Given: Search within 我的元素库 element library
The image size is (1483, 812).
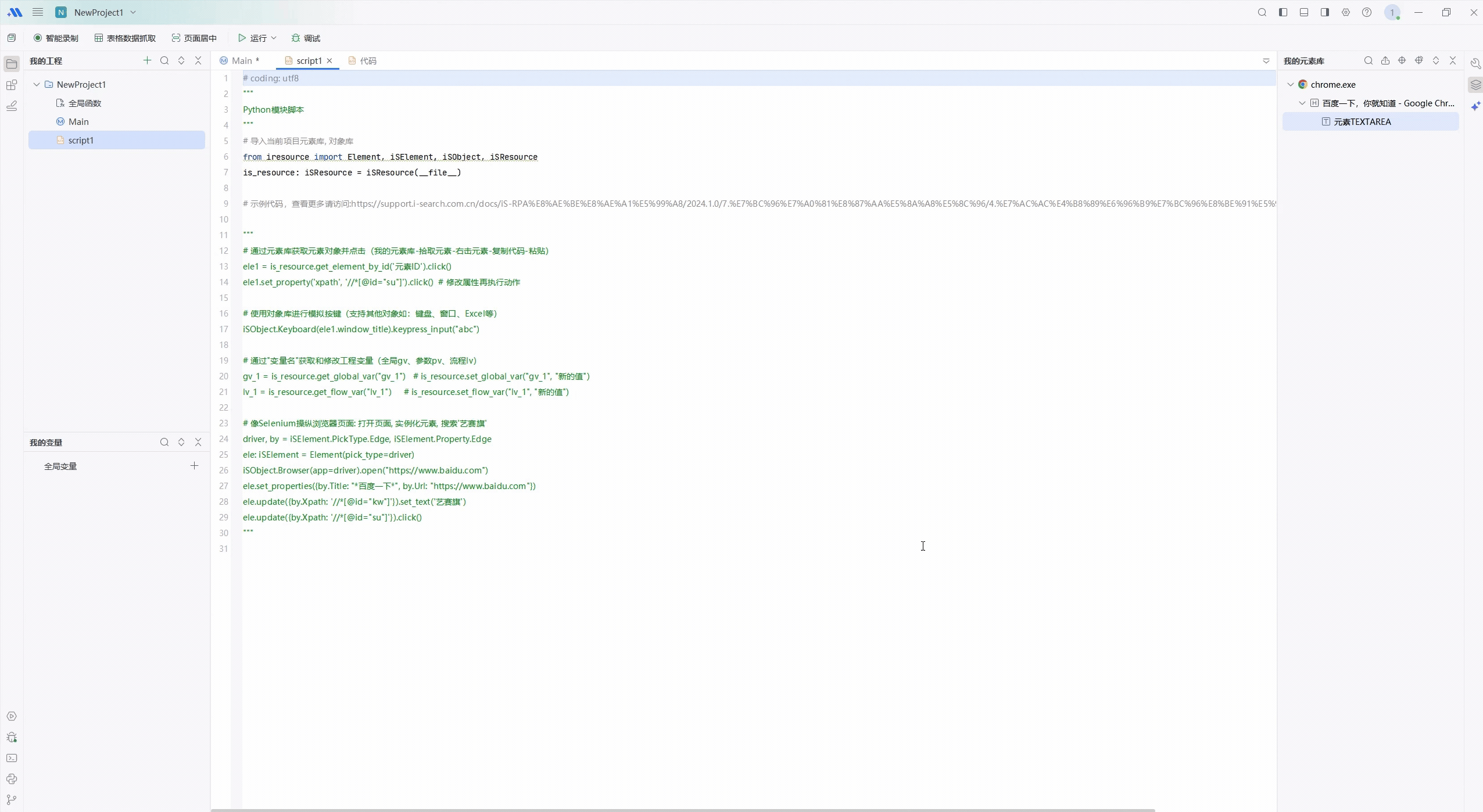Looking at the screenshot, I should (1369, 60).
